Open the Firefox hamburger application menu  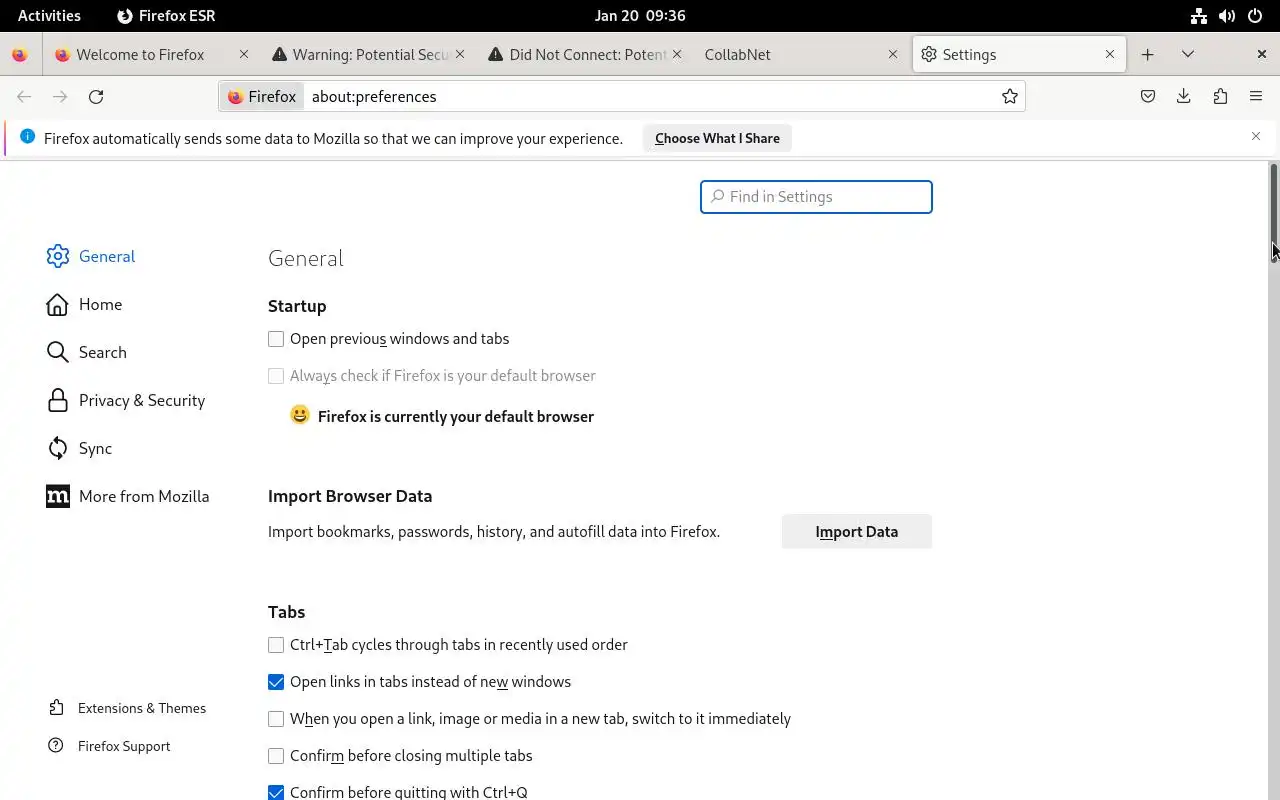[x=1256, y=97]
